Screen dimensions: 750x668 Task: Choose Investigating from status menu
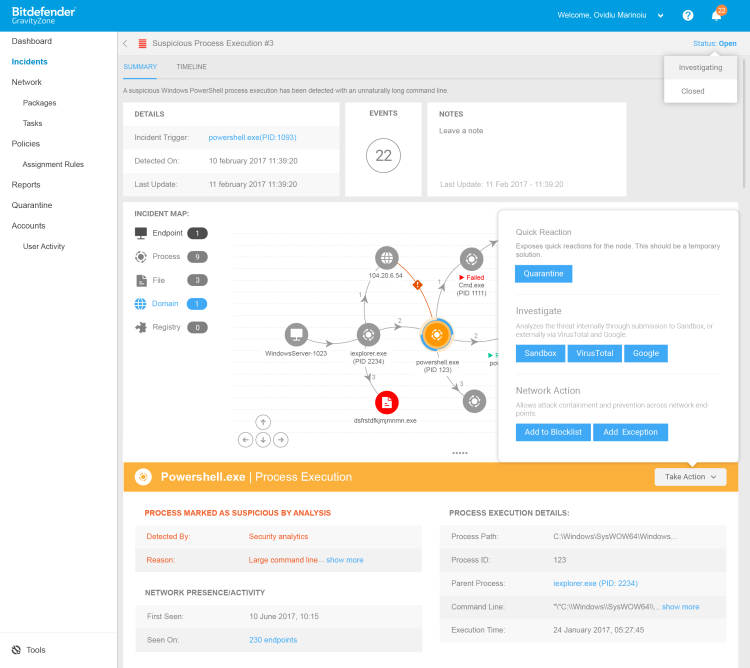699,68
